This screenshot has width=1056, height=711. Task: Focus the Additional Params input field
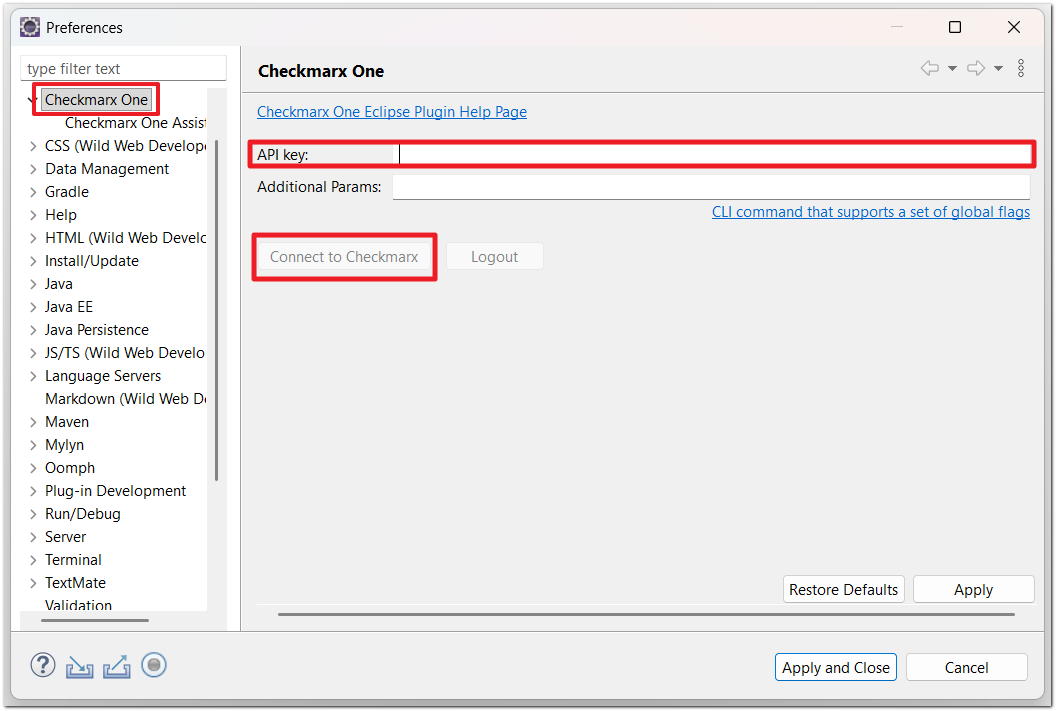711,187
